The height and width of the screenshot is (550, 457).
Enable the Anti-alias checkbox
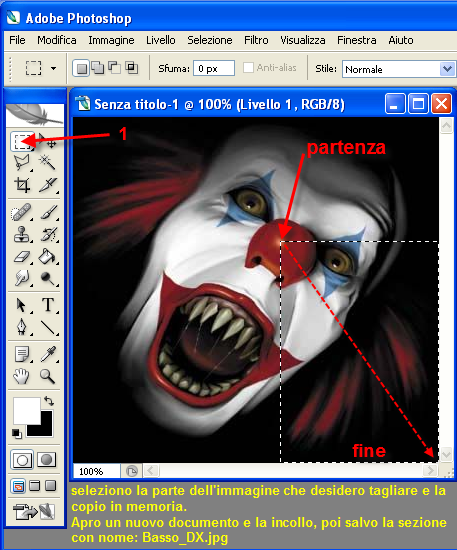point(248,67)
